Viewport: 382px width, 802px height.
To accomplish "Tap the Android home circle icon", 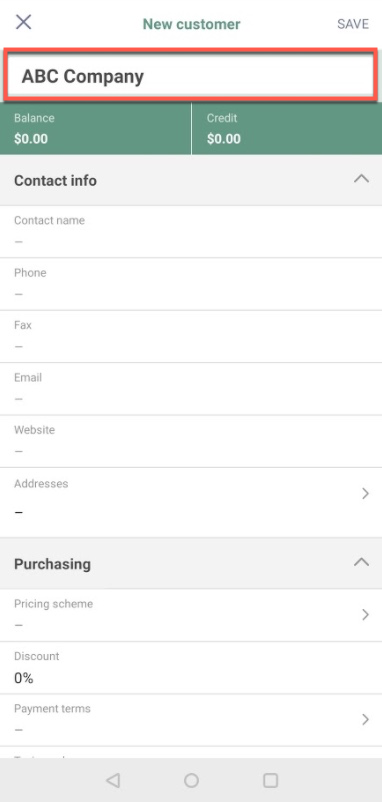I will tap(191, 780).
